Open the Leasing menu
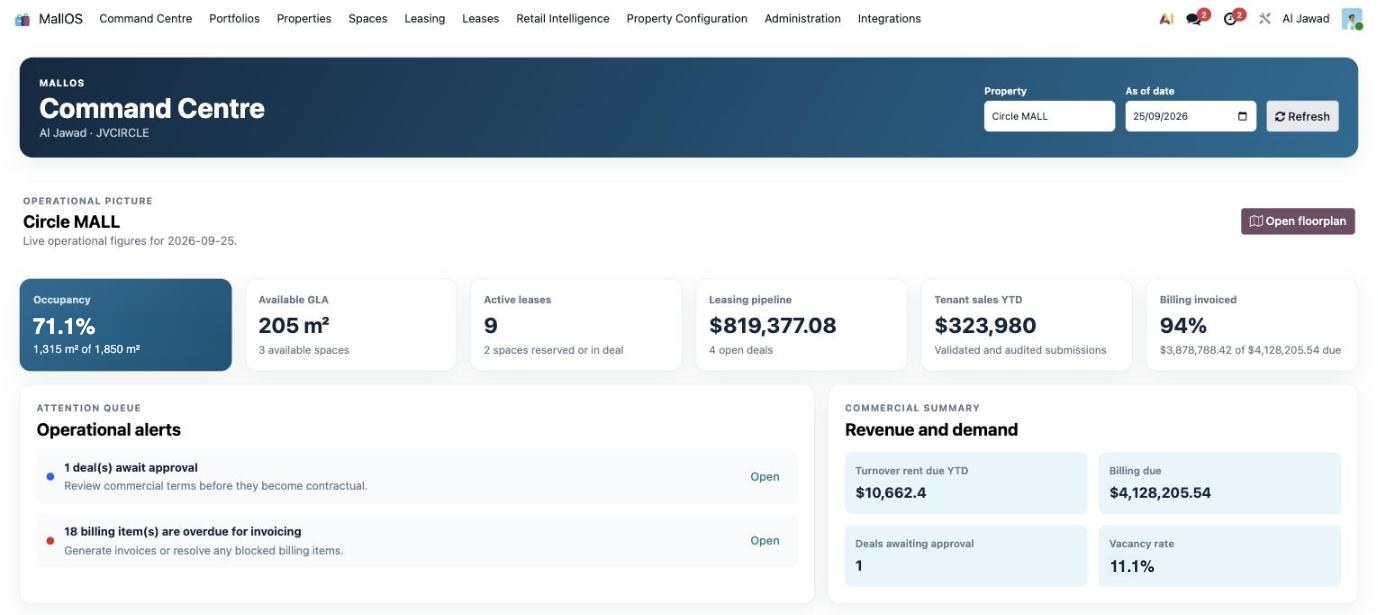The width and height of the screenshot is (1378, 615). point(425,19)
